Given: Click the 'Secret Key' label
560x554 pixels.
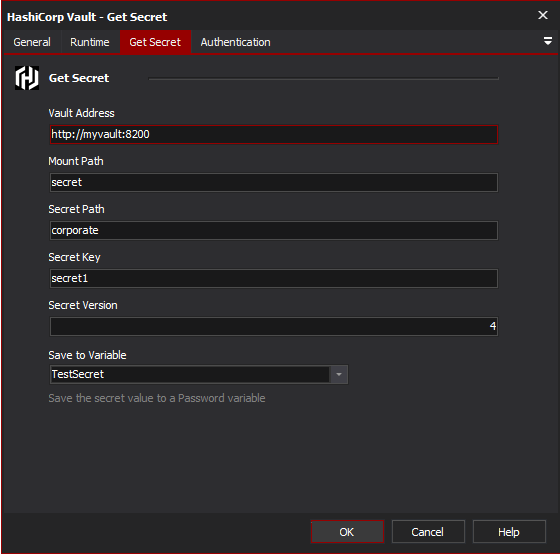Looking at the screenshot, I should pyautogui.click(x=74, y=257).
